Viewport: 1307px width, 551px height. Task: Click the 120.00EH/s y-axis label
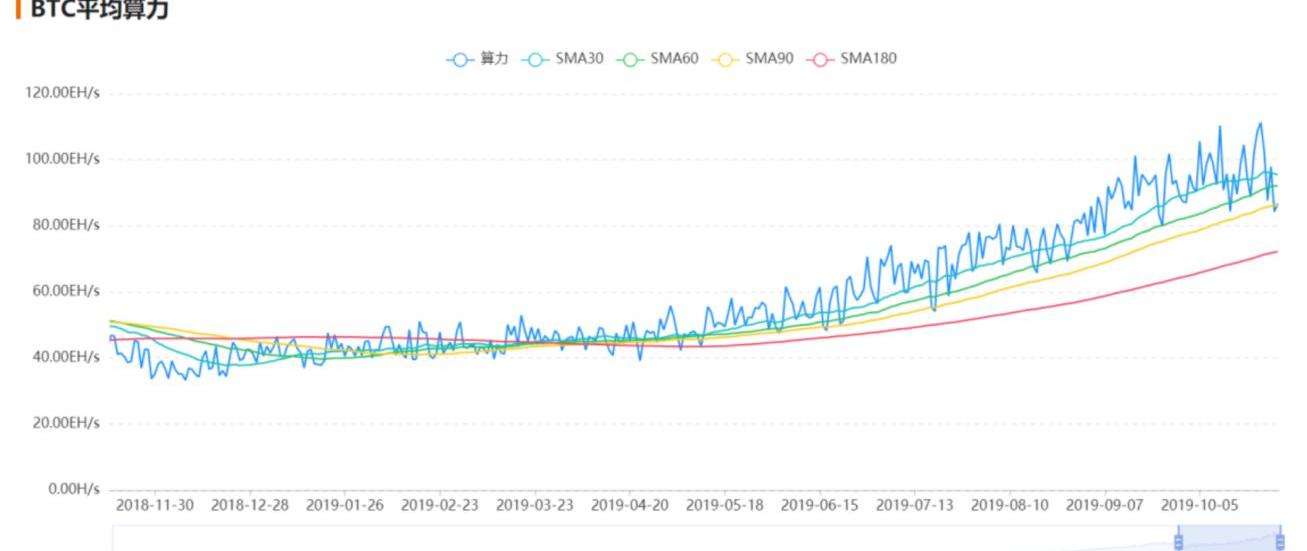point(62,93)
